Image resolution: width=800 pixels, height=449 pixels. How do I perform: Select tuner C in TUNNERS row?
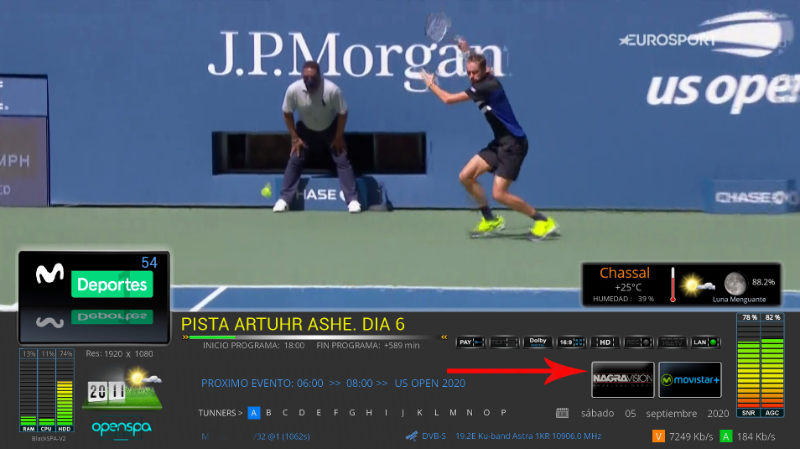tap(285, 413)
